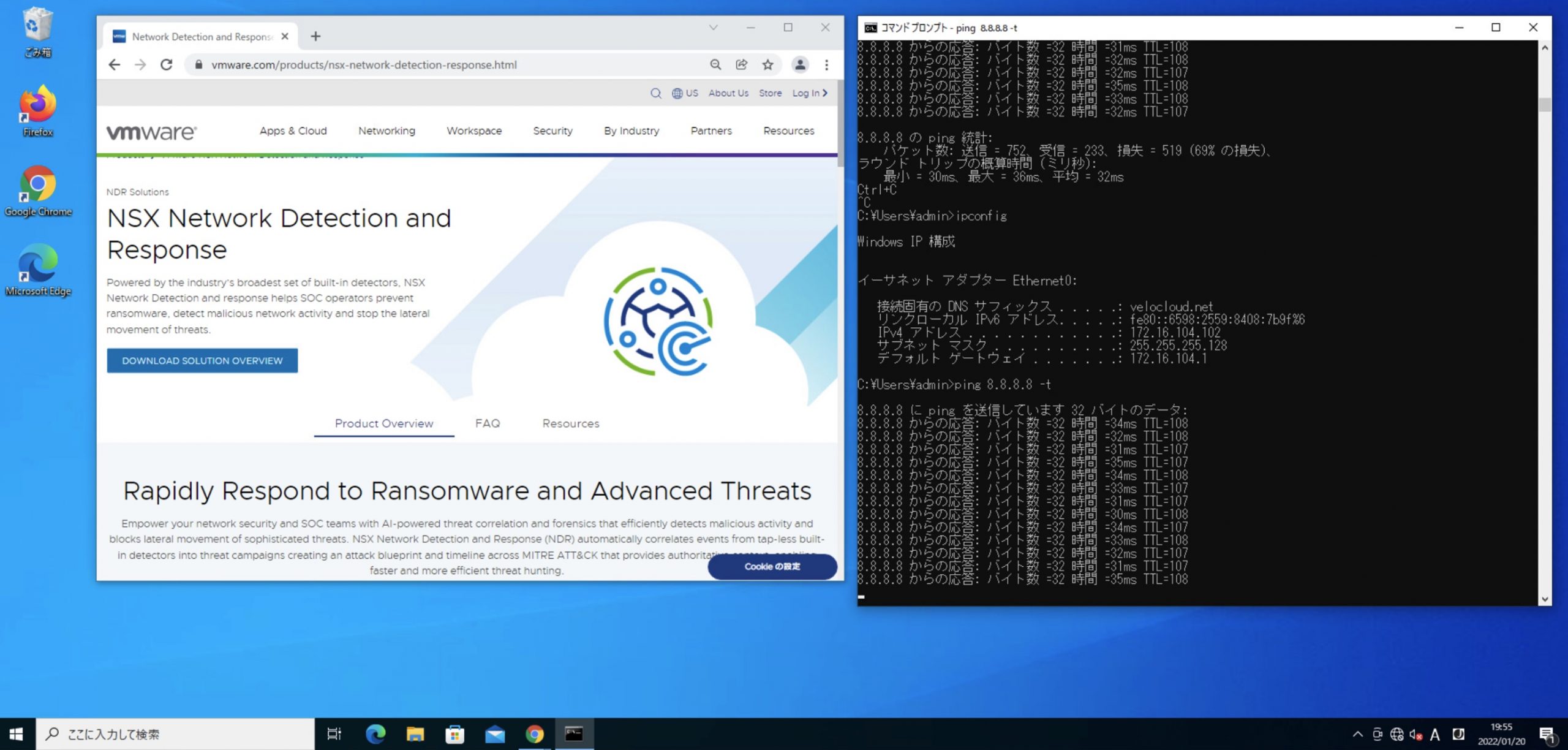Click the command prompt scrollbar down arrow

pos(1545,599)
